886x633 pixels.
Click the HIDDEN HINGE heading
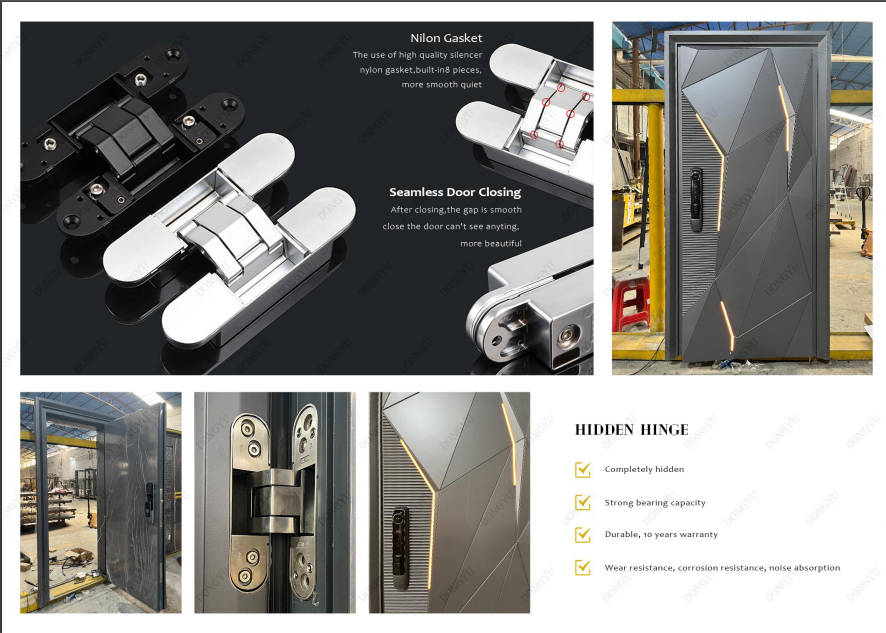[631, 430]
